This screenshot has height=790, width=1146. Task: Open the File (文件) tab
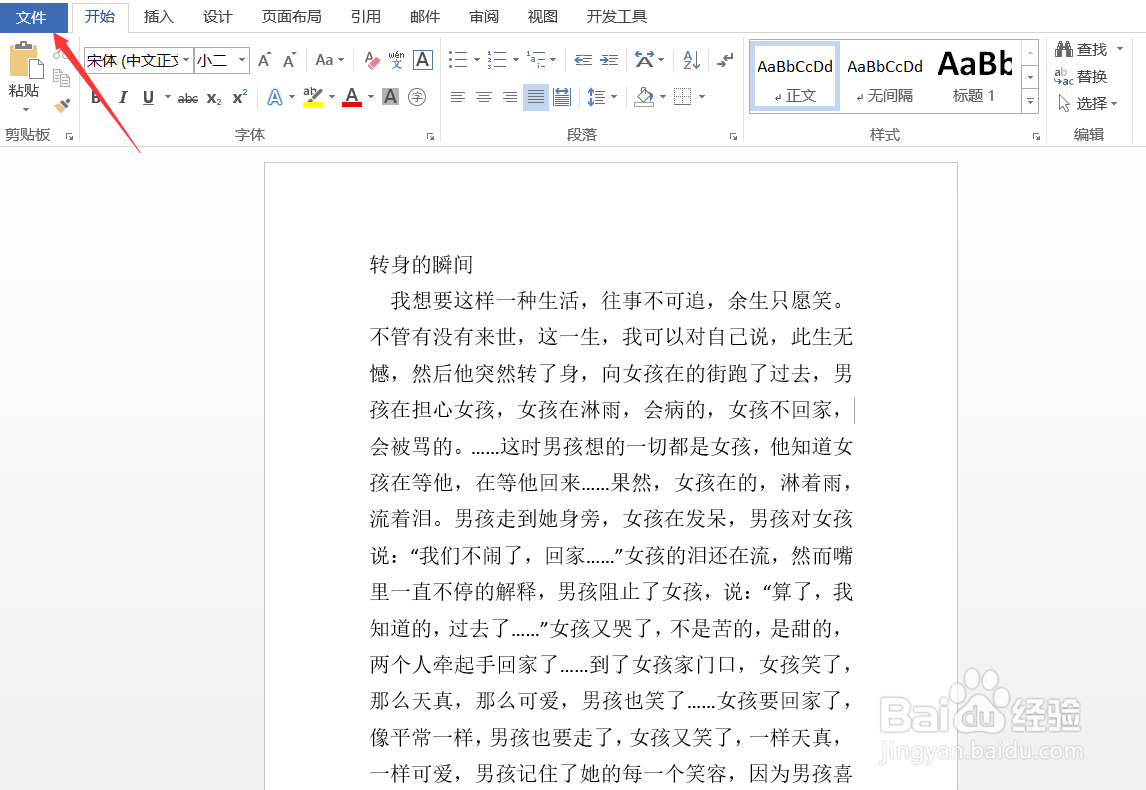click(x=31, y=17)
